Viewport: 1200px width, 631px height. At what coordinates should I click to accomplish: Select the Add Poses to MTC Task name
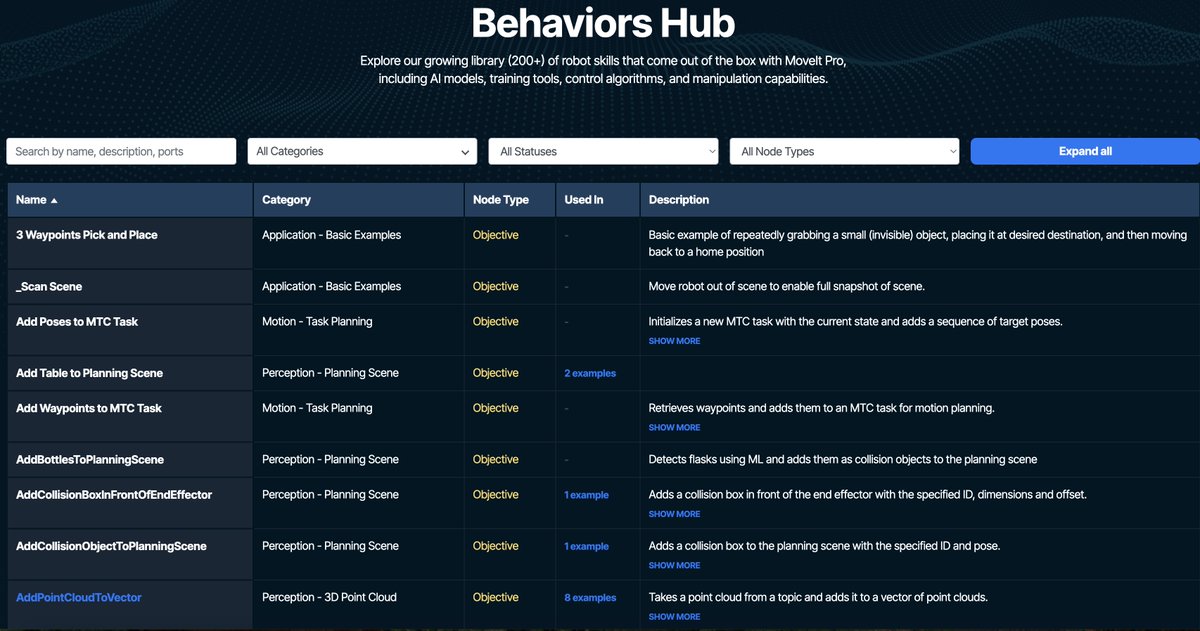tap(77, 321)
